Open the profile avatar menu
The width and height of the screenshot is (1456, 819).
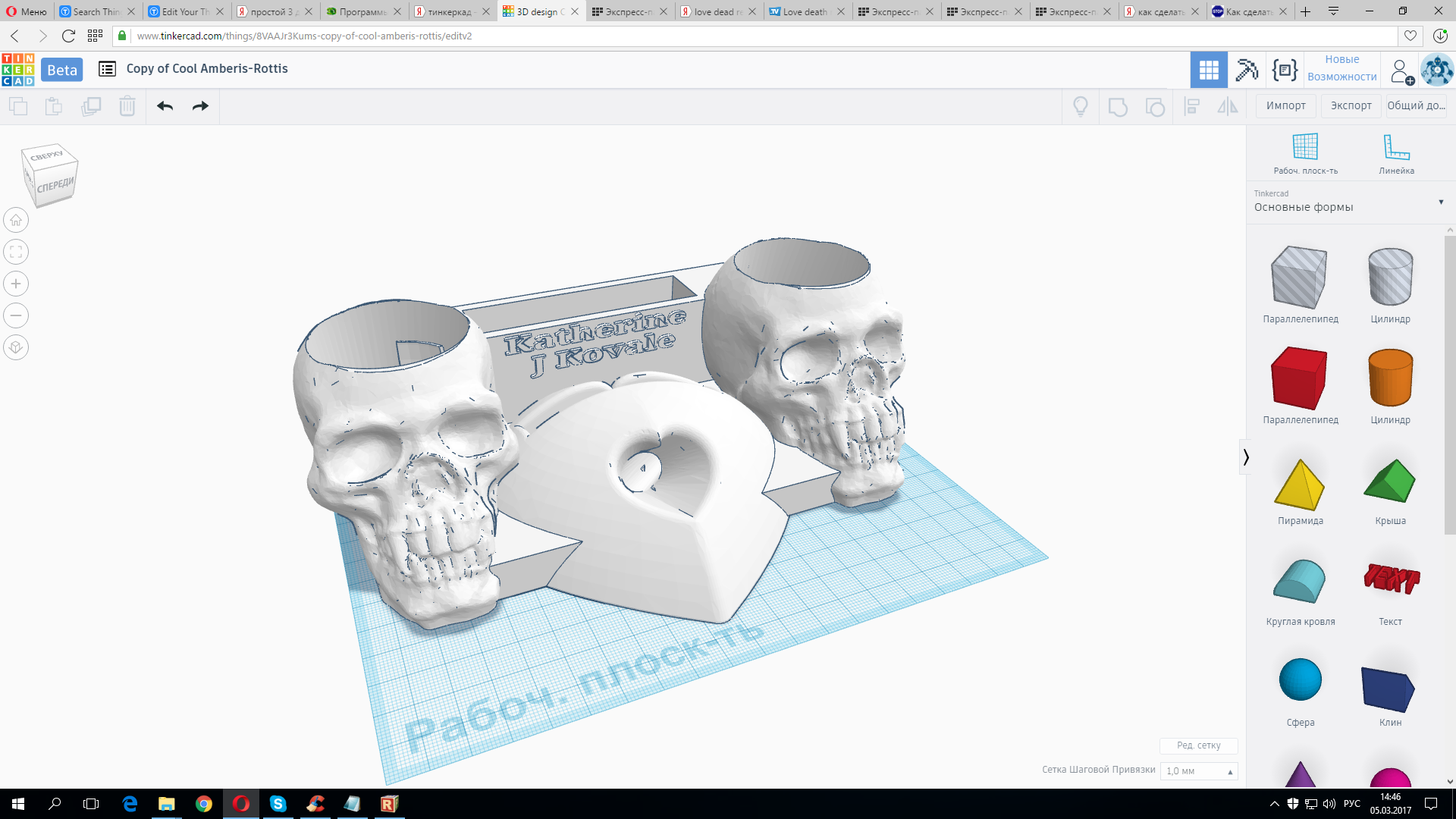point(1437,71)
